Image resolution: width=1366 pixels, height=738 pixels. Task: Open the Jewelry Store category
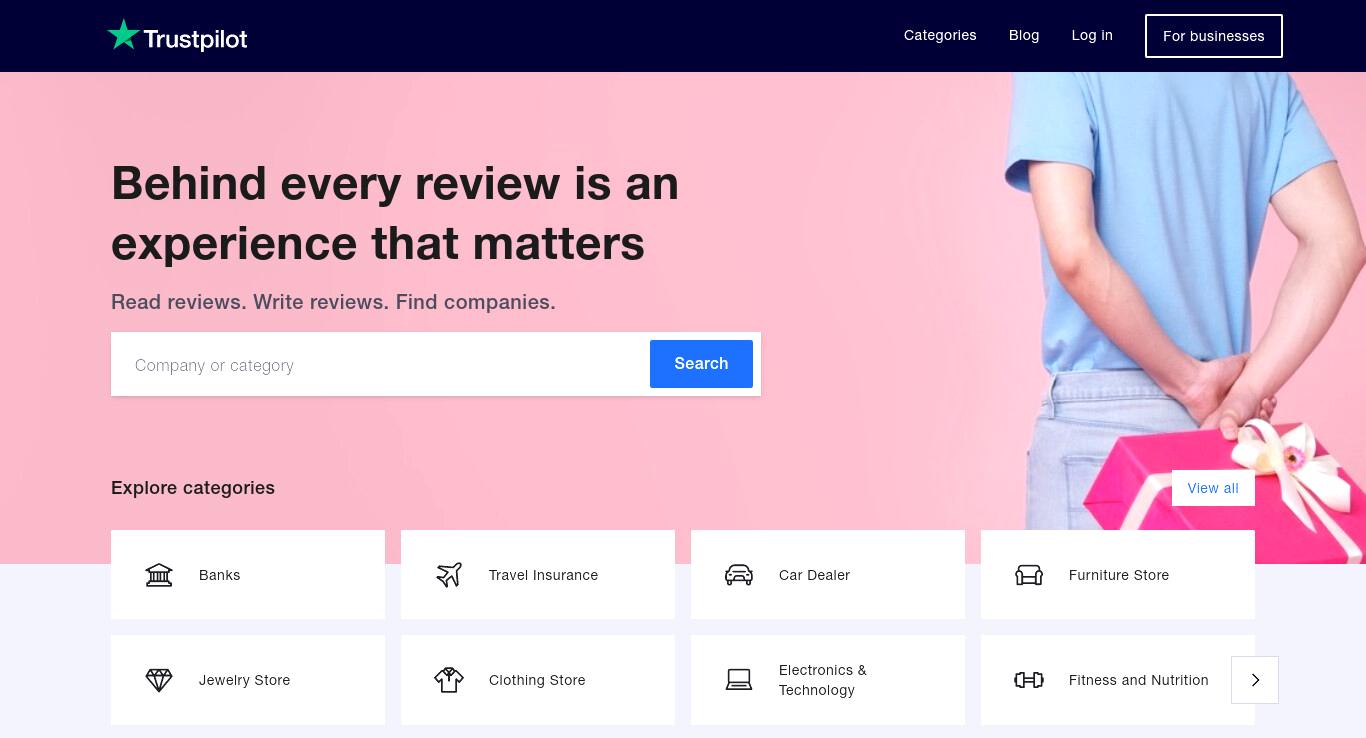click(248, 680)
